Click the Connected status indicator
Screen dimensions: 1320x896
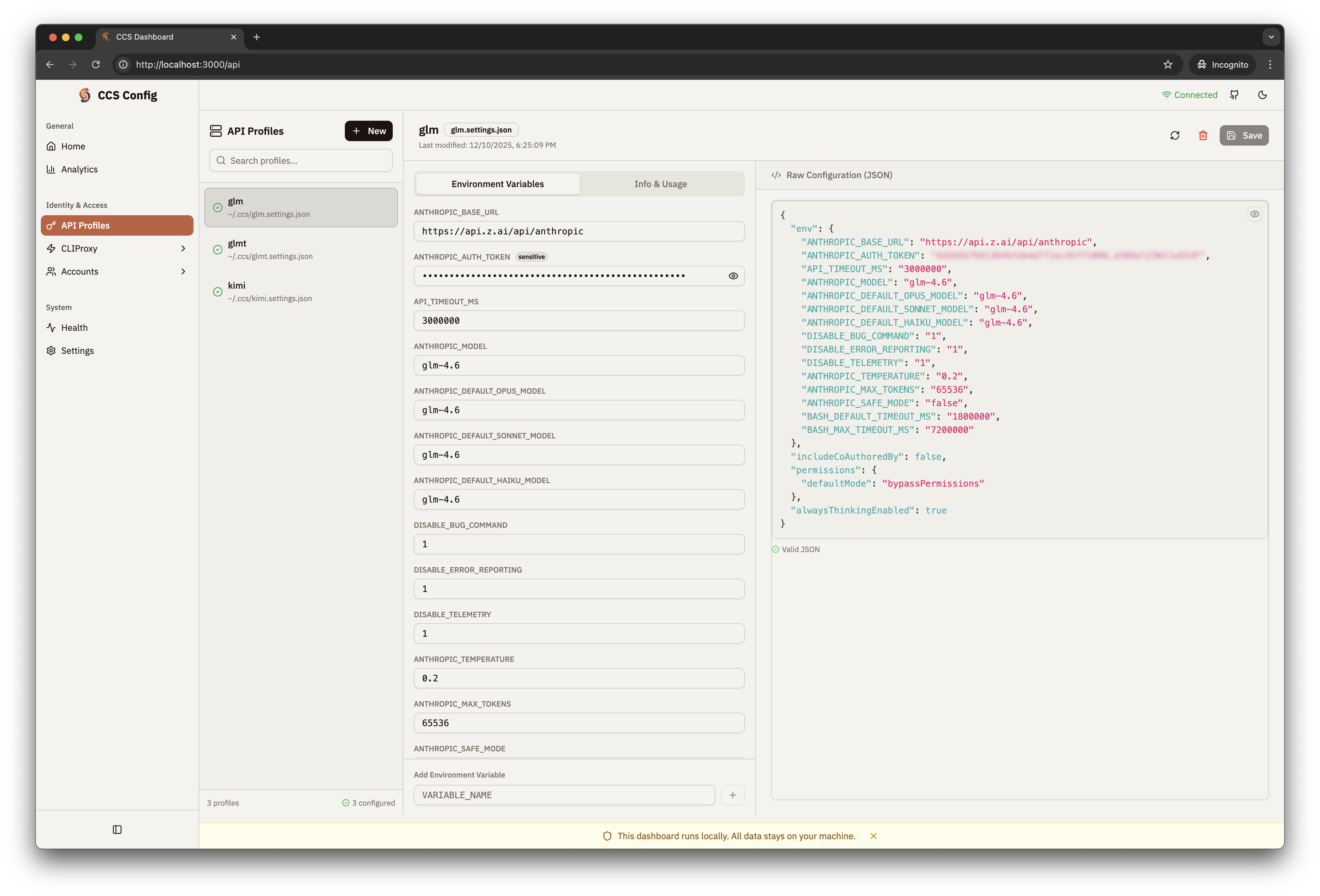tap(1190, 94)
